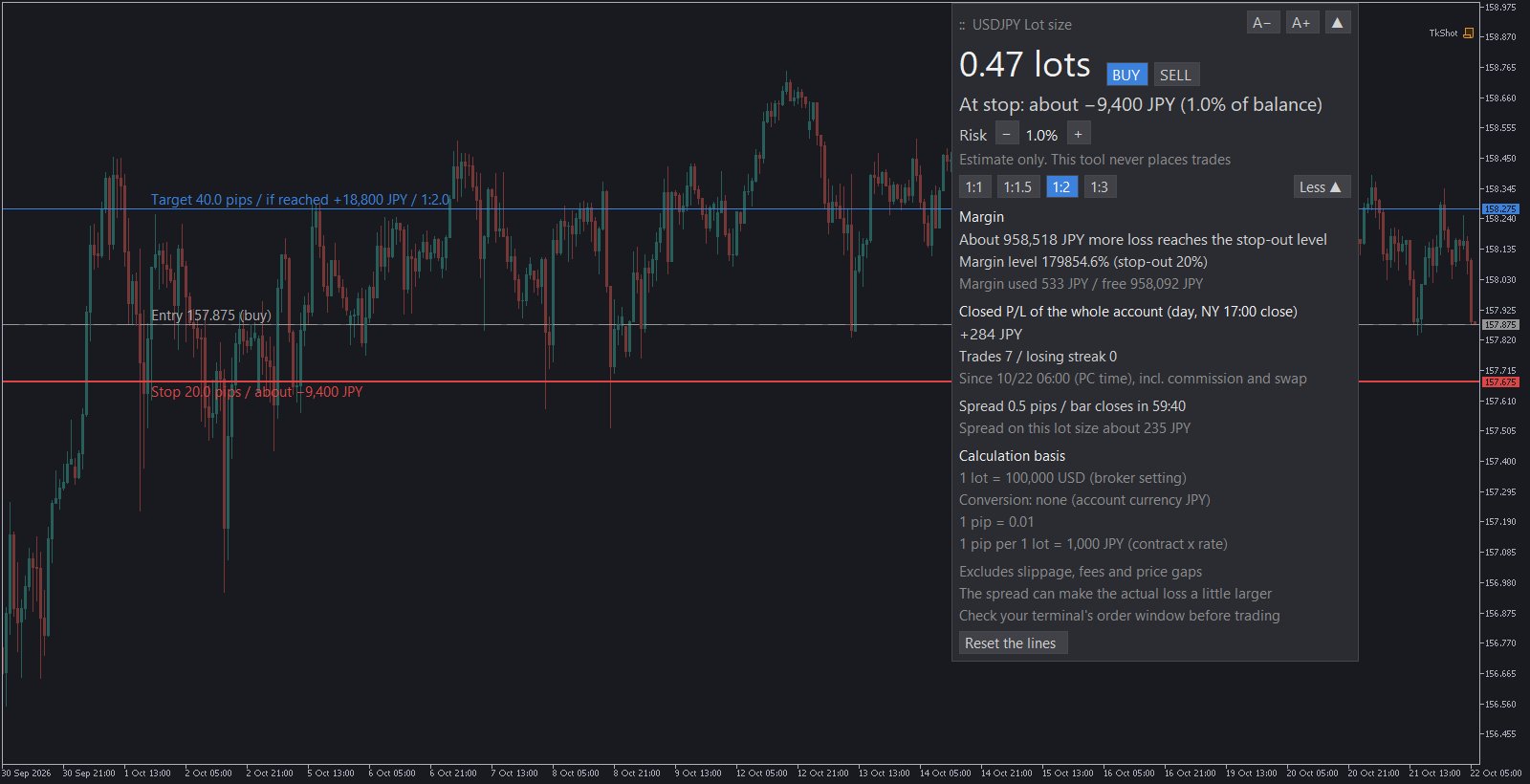
Task: Click 'Conversion: none (account currency JPY)' text
Action: 1084,500
